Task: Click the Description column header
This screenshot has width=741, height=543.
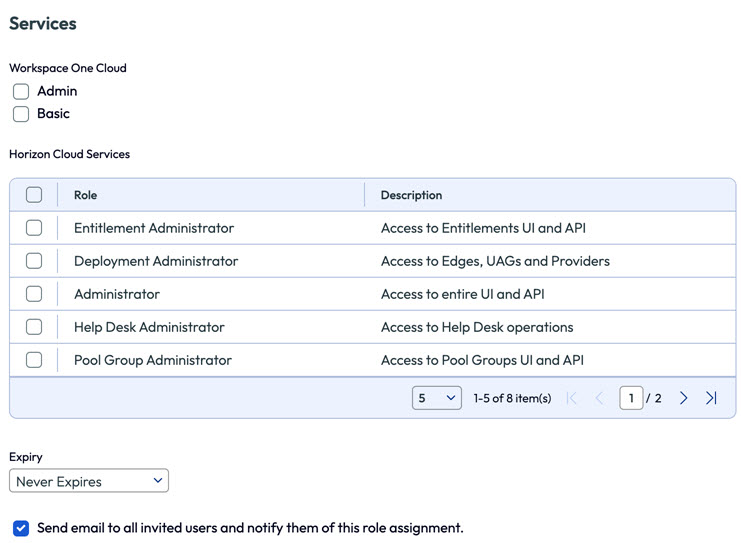Action: (412, 195)
